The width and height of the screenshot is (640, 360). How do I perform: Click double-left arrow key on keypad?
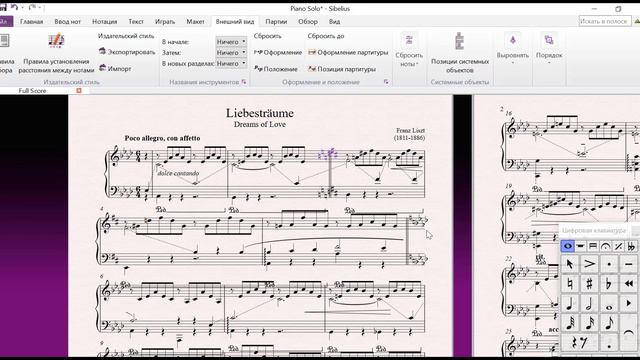tap(629, 284)
